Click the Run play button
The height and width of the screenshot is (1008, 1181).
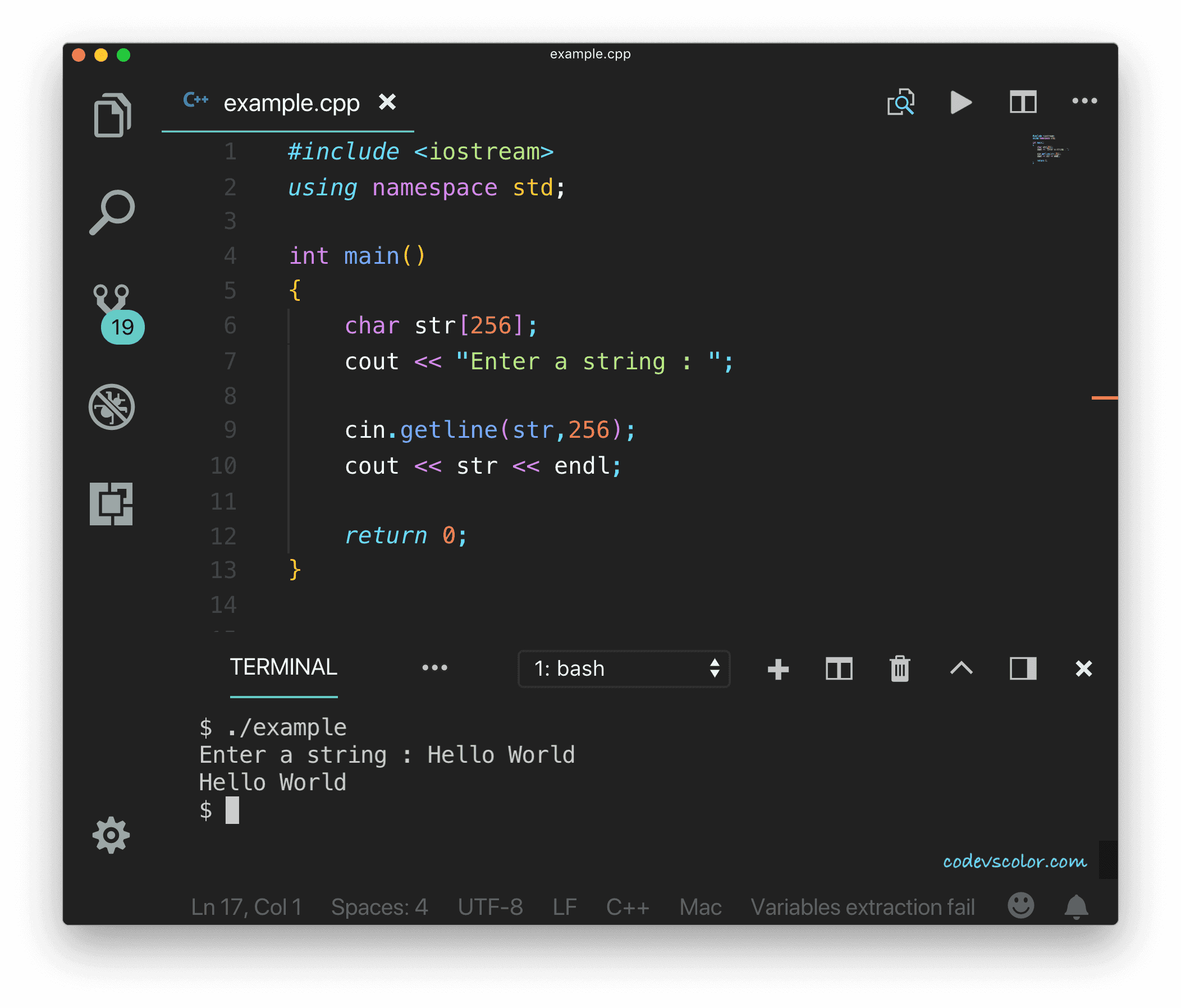(961, 103)
